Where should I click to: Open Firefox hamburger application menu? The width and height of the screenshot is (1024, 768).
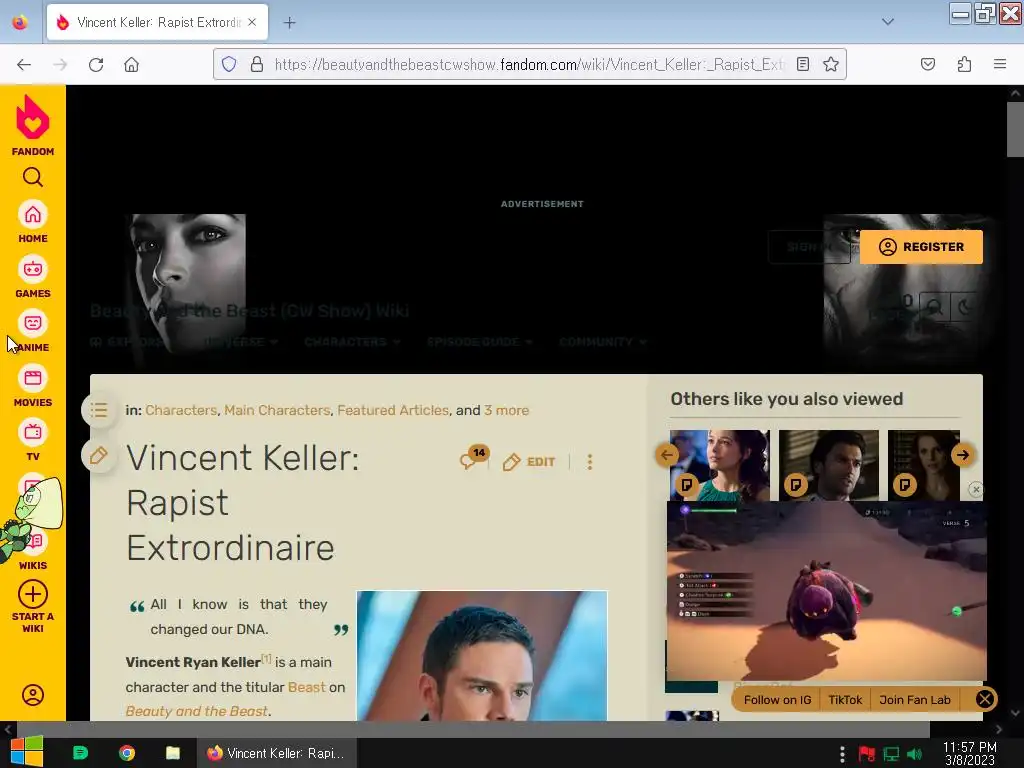tap(1000, 64)
